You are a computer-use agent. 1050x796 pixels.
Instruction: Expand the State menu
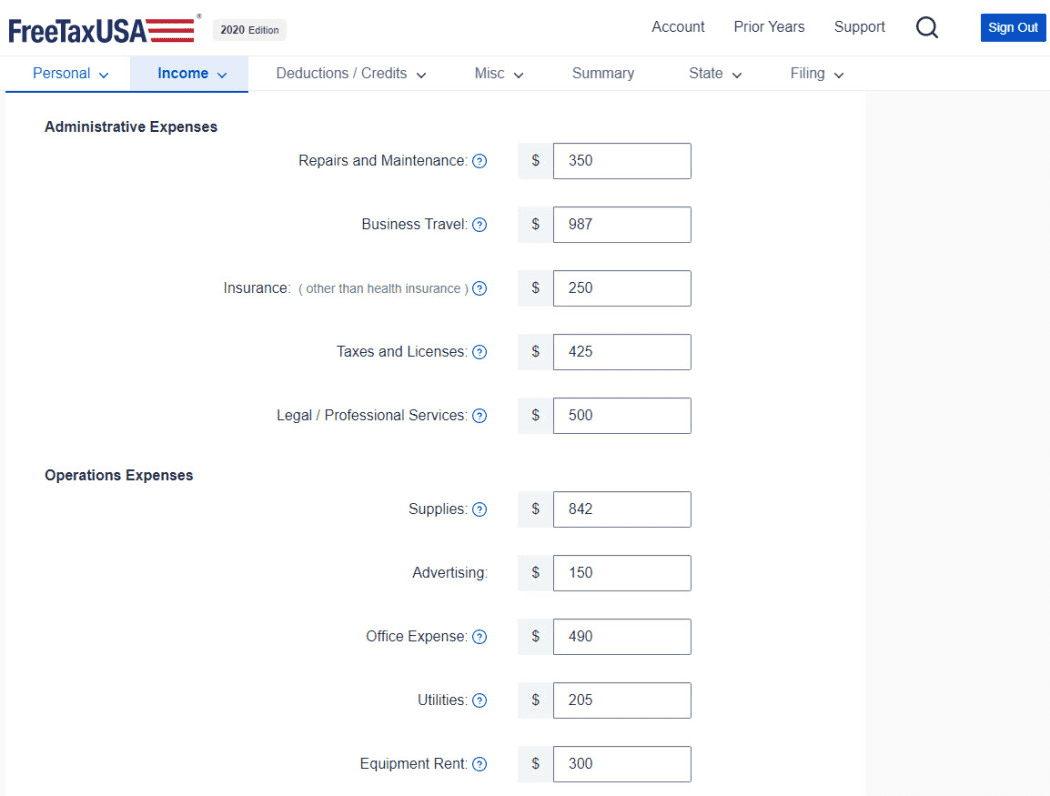[715, 74]
